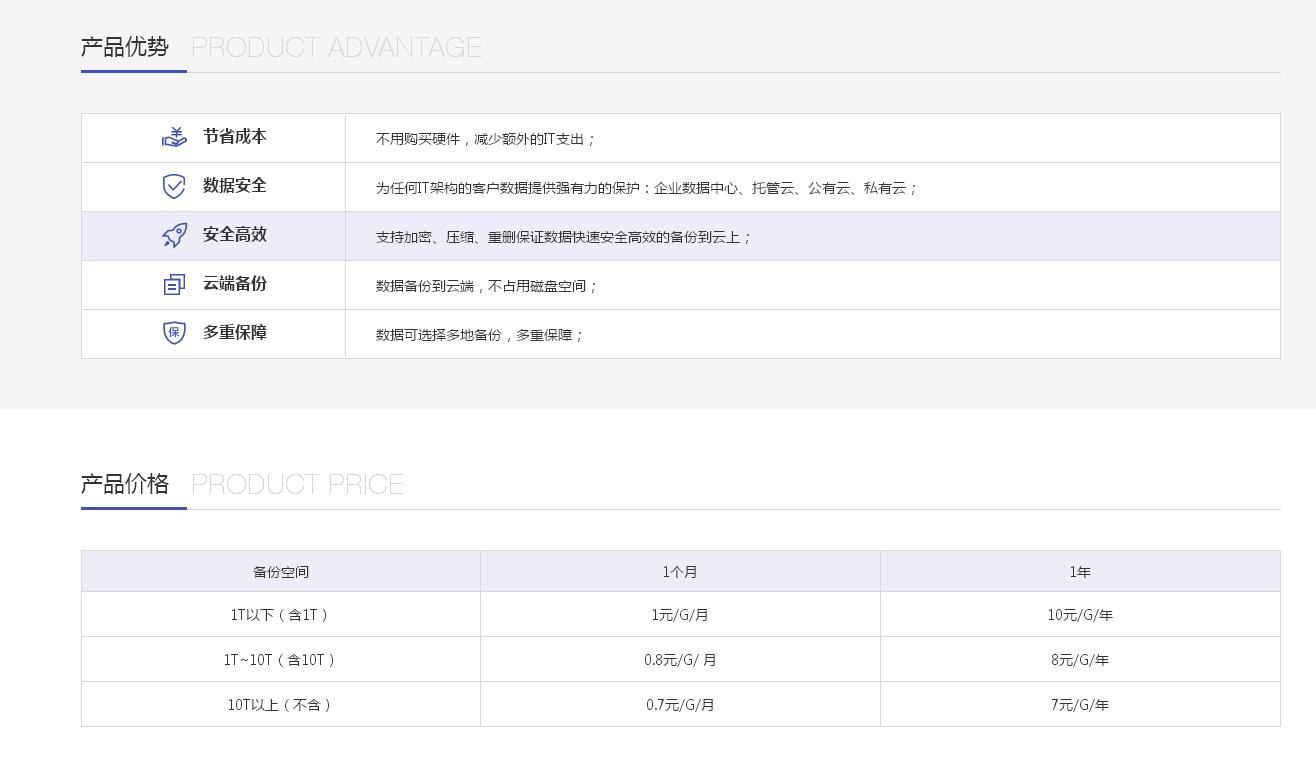Click the 备份空间 column header
Viewport: 1316px width, 774px height.
pyautogui.click(x=281, y=572)
